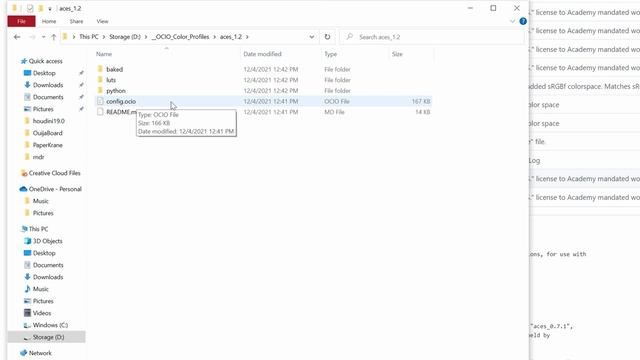Click the Search aces_1.2 field
The width and height of the screenshot is (640, 360).
coord(432,37)
